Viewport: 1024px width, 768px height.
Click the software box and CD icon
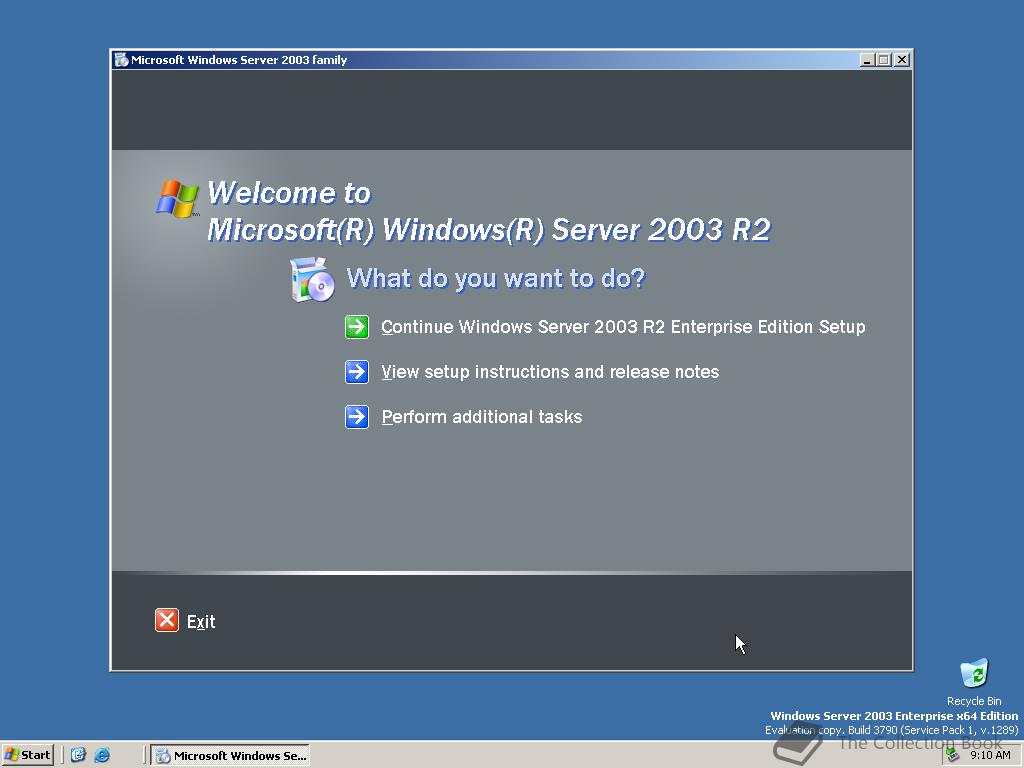pyautogui.click(x=311, y=281)
